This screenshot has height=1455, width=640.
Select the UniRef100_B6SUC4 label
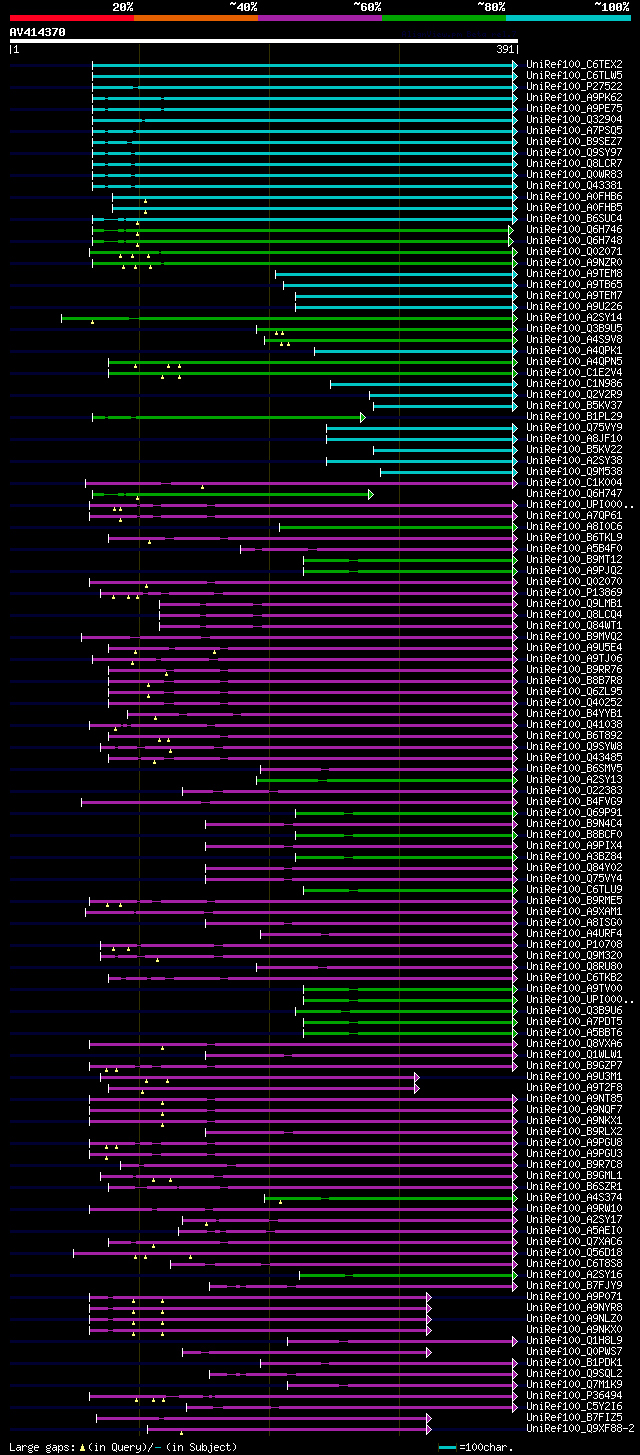tap(574, 218)
